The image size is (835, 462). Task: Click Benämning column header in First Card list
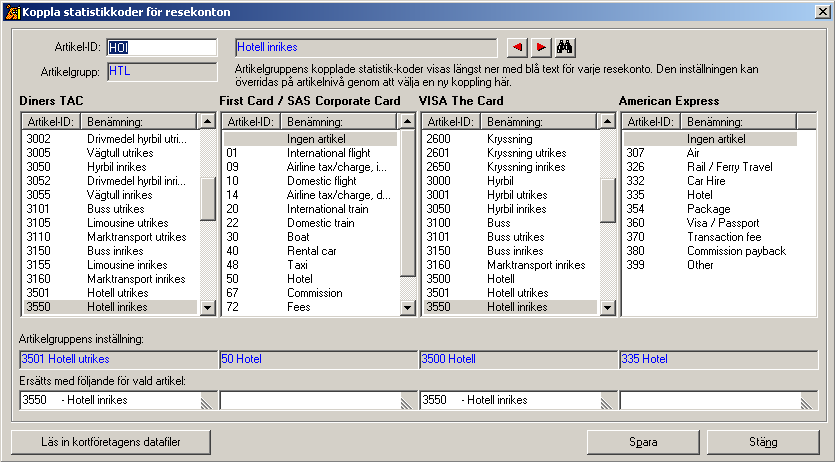pyautogui.click(x=339, y=122)
